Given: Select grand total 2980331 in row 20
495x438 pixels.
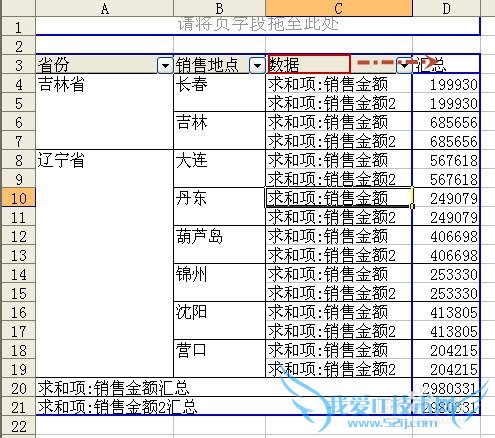Looking at the screenshot, I should (x=446, y=388).
